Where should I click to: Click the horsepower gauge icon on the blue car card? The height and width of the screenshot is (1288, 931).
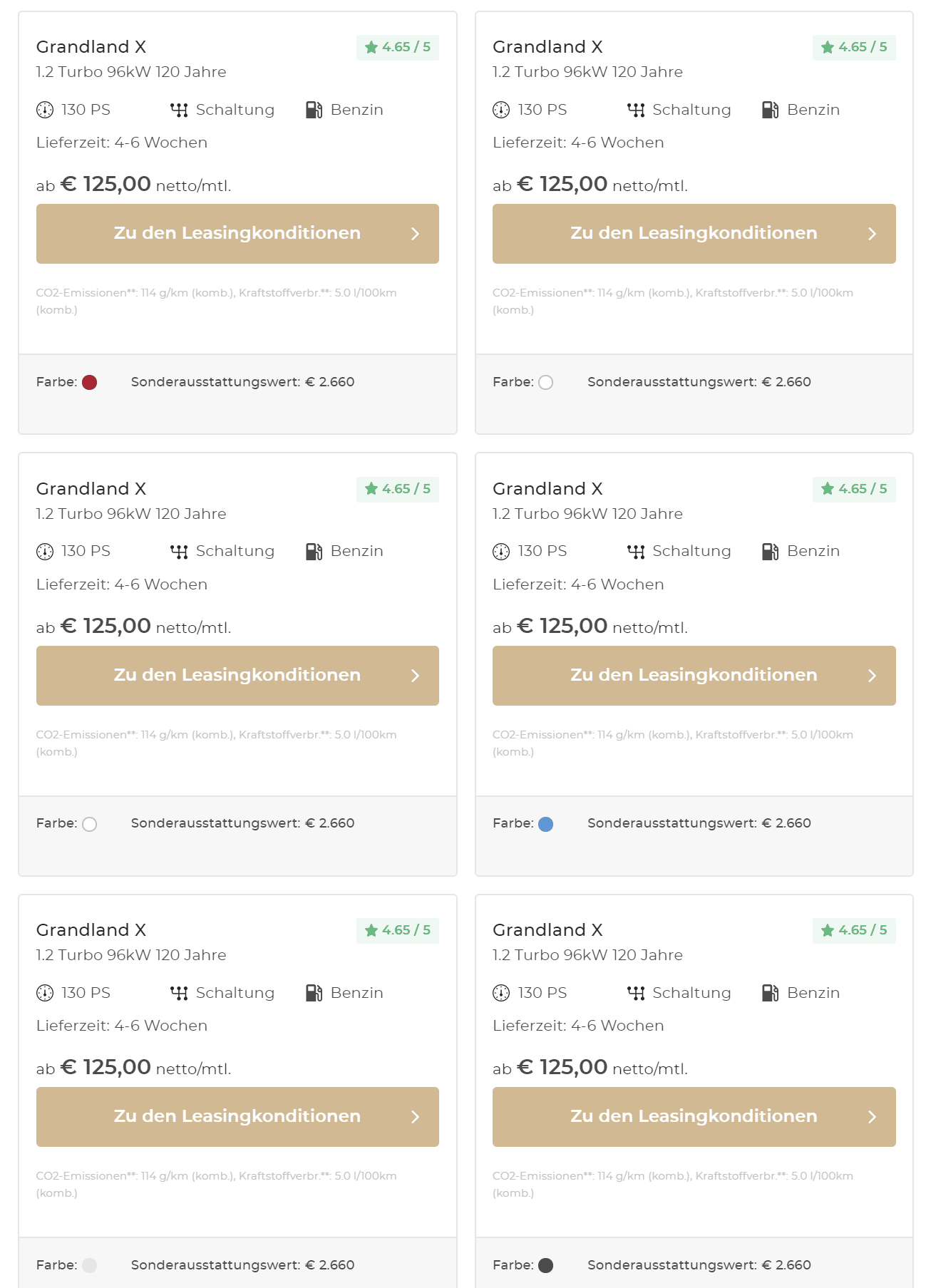pos(501,552)
